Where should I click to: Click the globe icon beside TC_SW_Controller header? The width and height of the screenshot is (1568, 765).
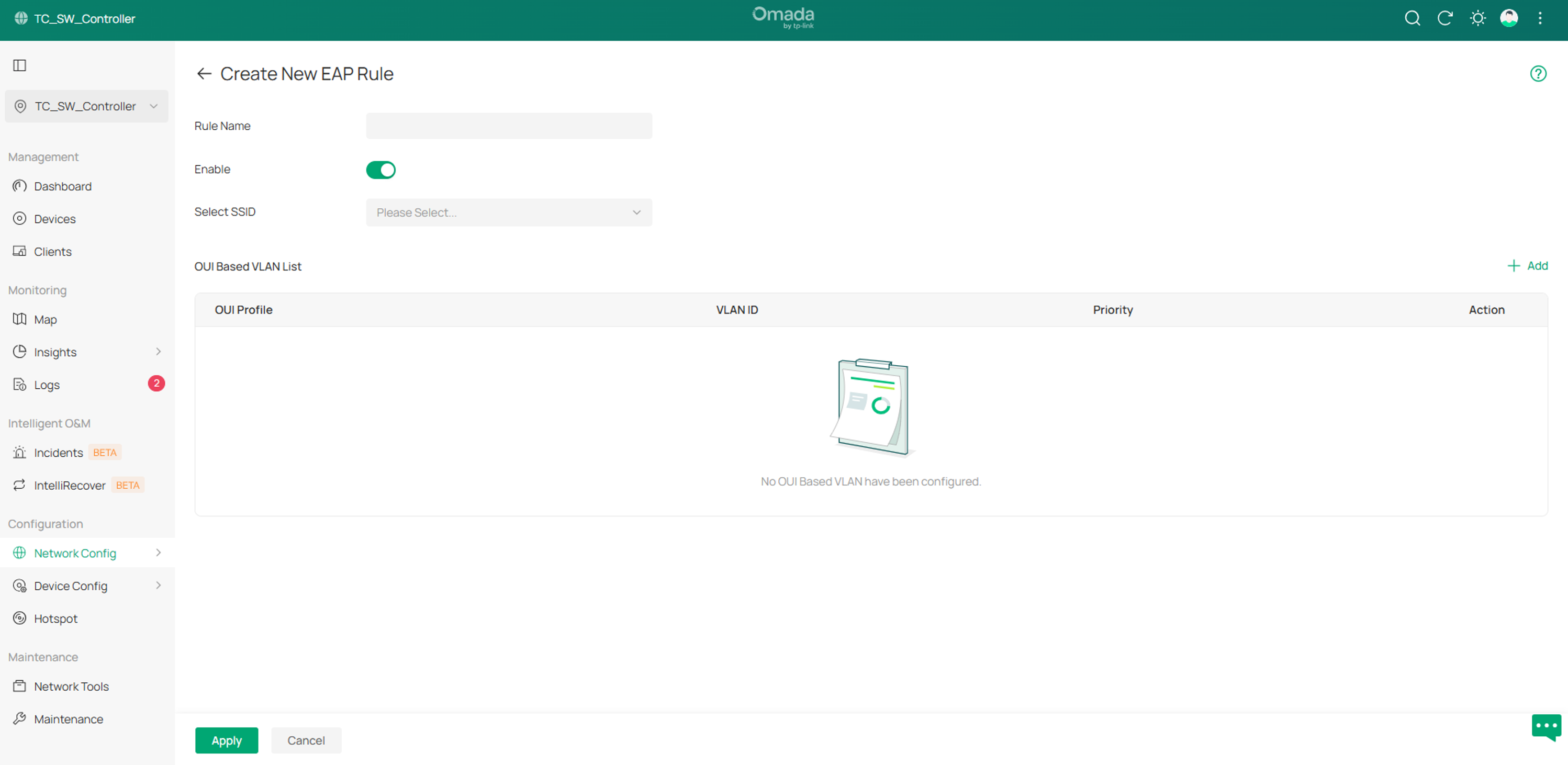21,18
